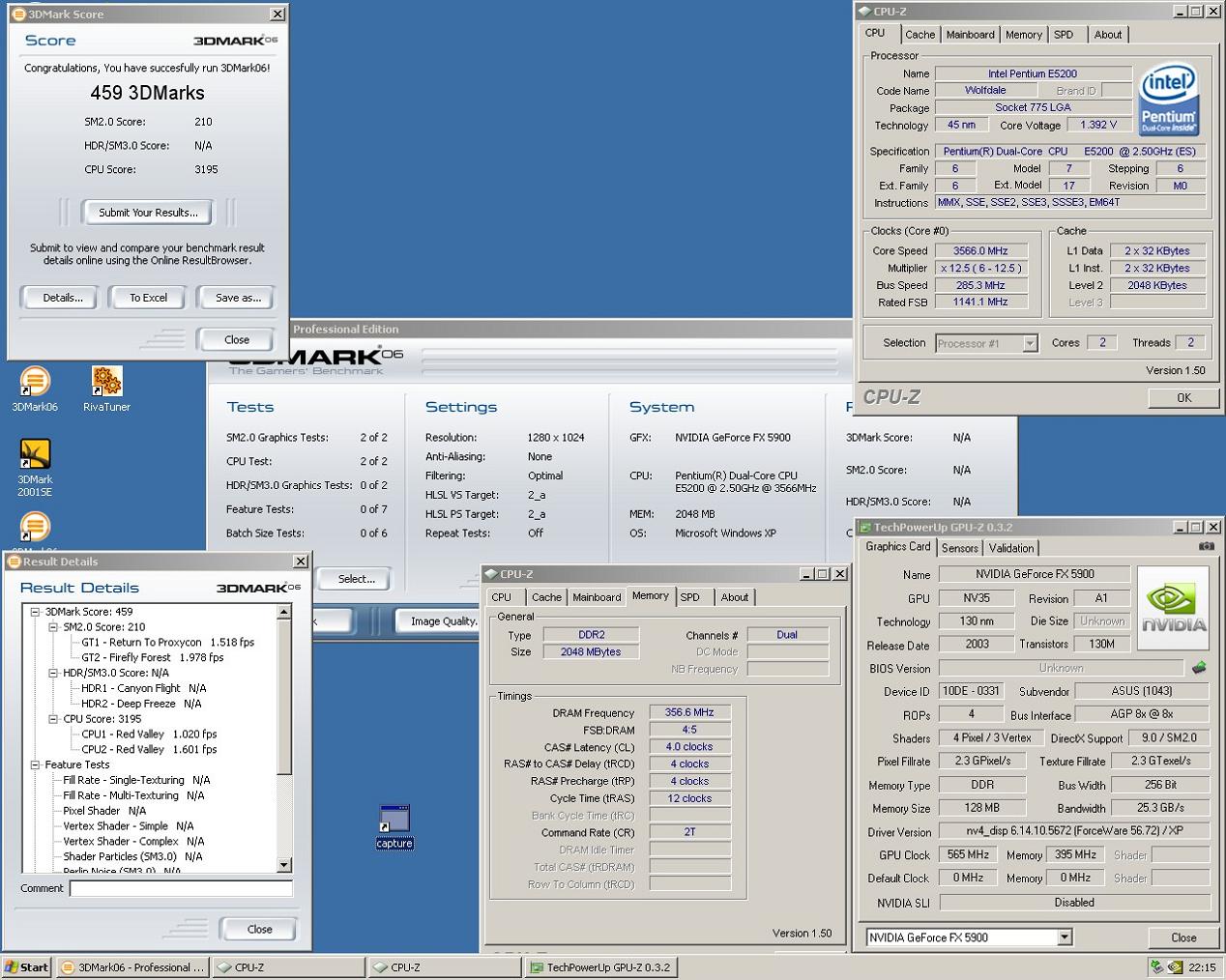Collapse the CPU Score 3195 node
Screen dimensions: 1226x980
[53, 719]
